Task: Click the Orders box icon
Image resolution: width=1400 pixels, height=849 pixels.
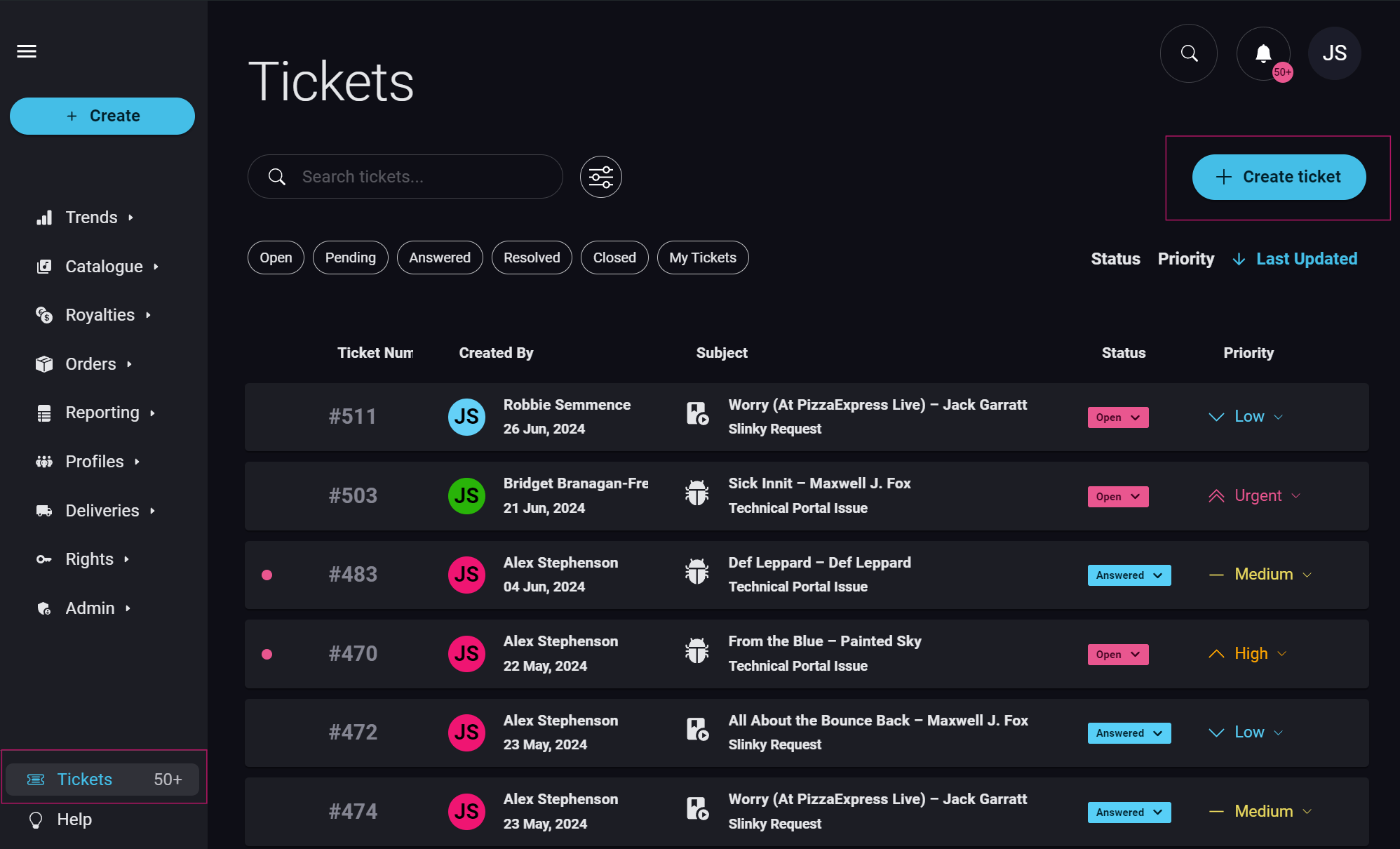Action: point(44,364)
